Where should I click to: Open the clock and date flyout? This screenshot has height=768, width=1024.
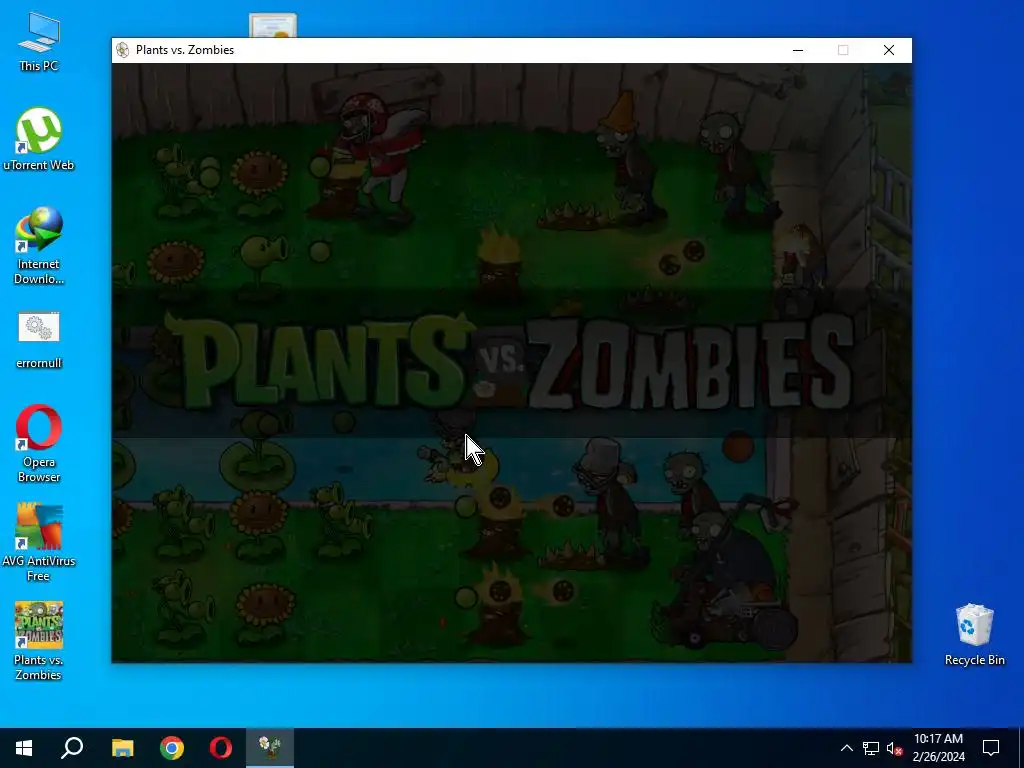coord(938,748)
